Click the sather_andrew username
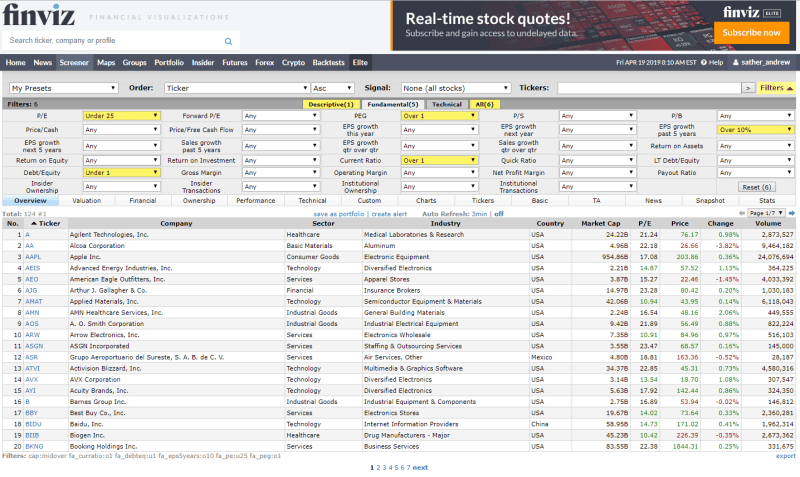This screenshot has width=800, height=477. pyautogui.click(x=765, y=62)
